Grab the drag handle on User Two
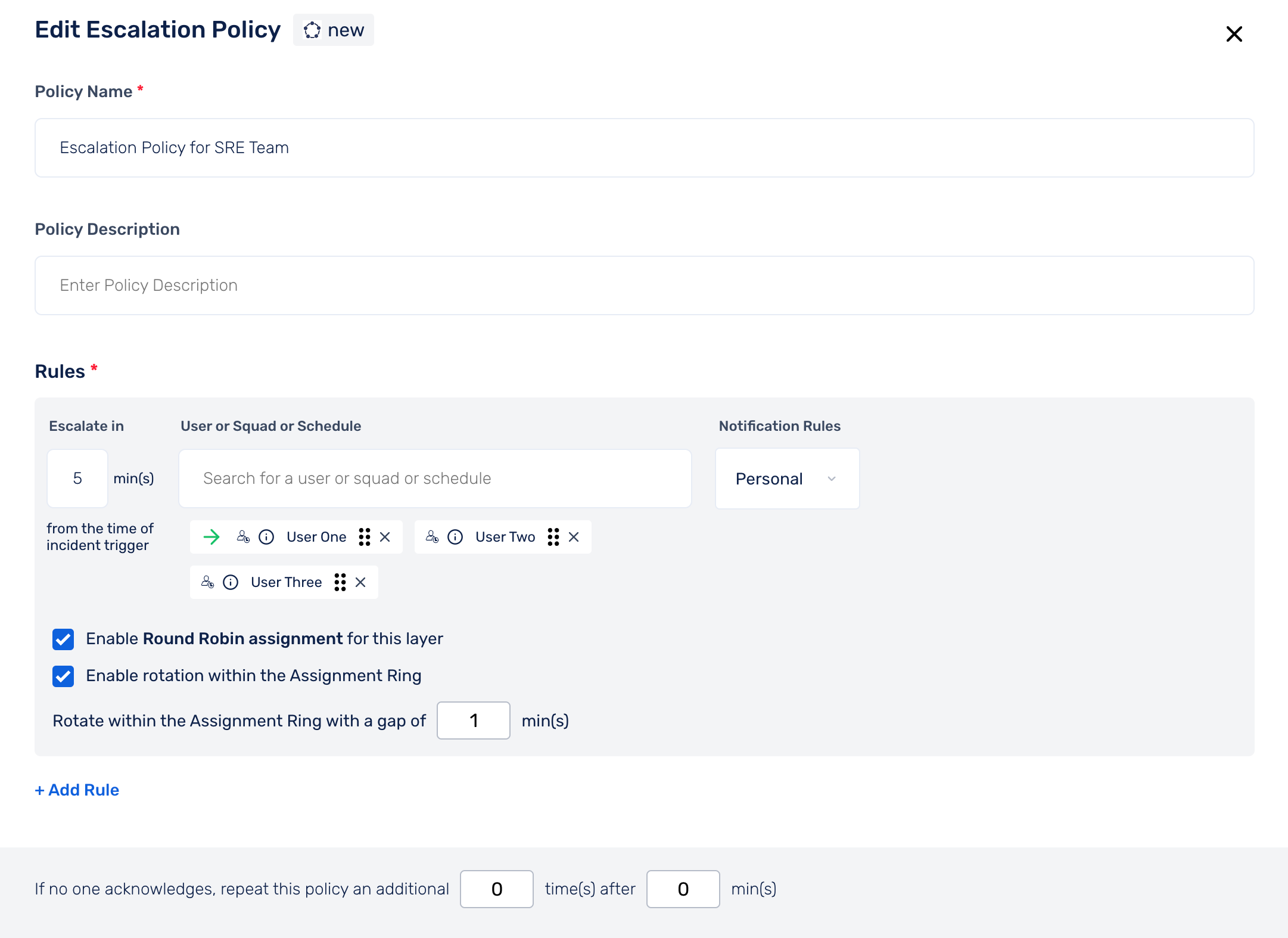The image size is (1288, 938). 553,537
